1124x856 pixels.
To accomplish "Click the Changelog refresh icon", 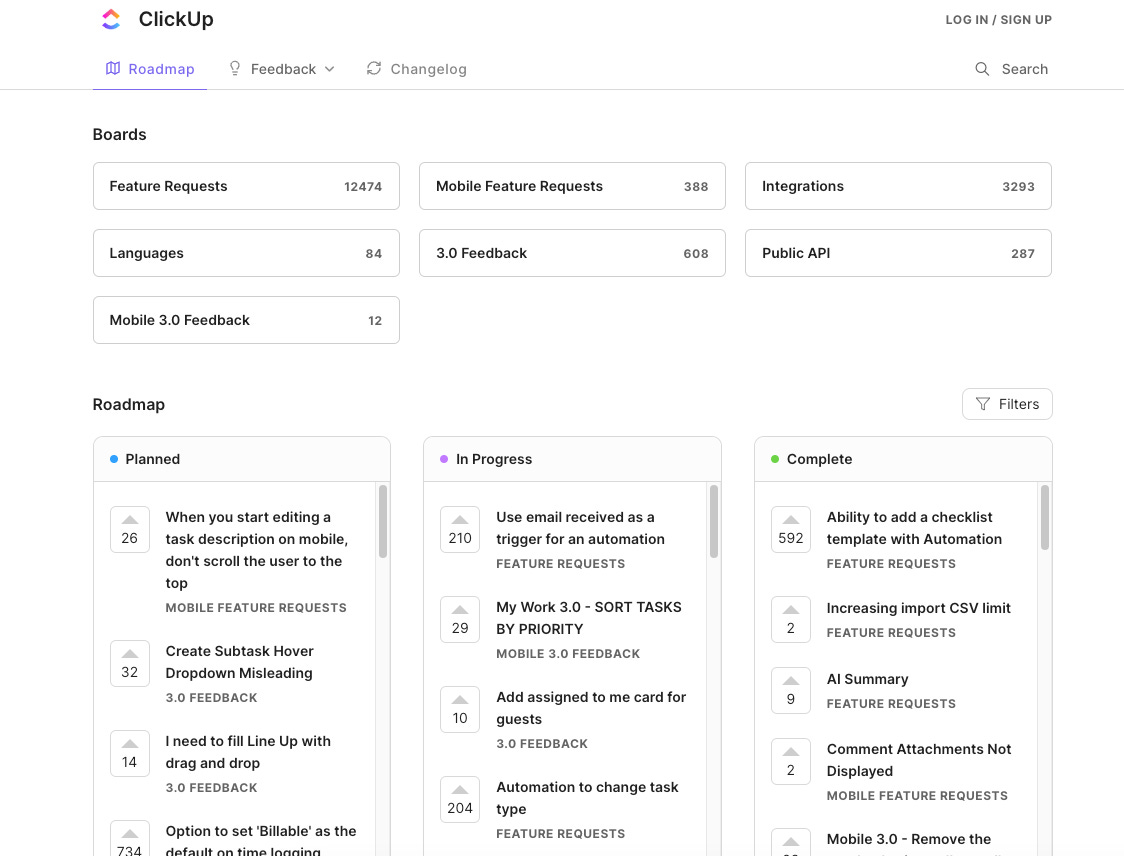I will pos(373,68).
